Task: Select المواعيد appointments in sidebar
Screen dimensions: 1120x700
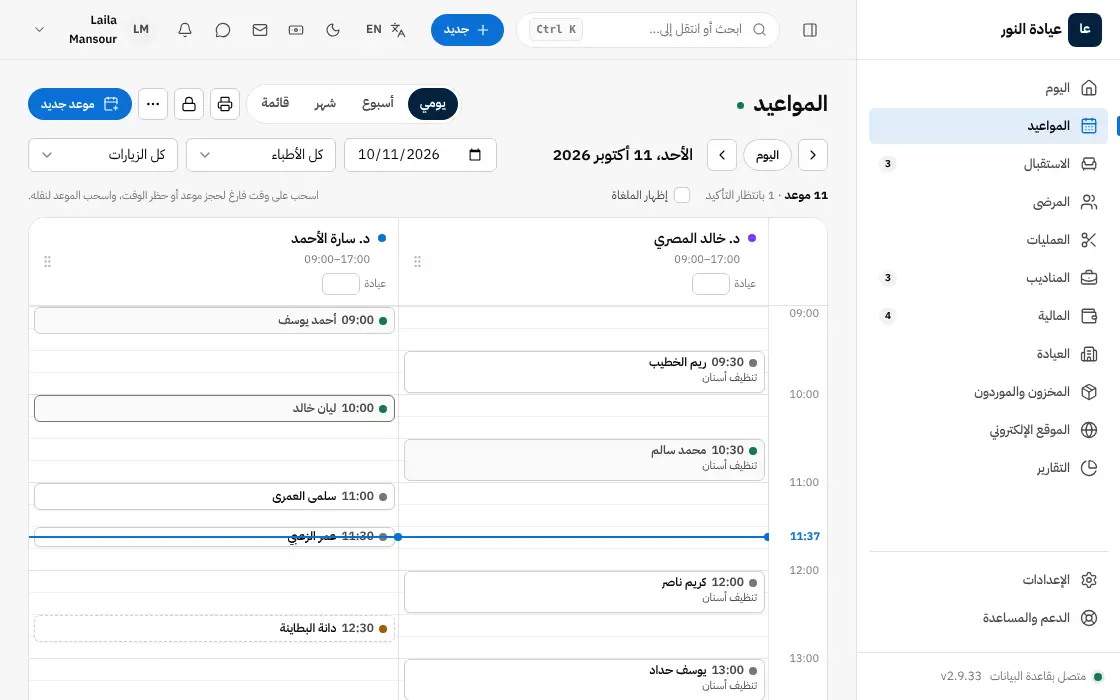Action: click(x=989, y=126)
